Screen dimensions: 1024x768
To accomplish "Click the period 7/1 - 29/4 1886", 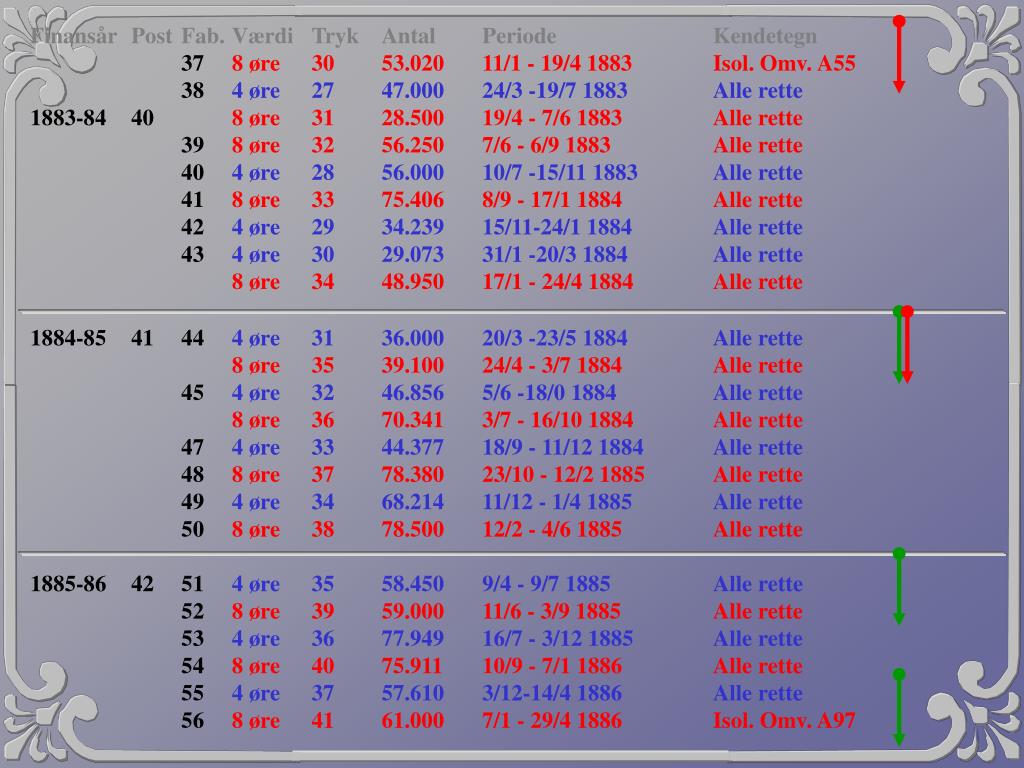I will tap(552, 720).
